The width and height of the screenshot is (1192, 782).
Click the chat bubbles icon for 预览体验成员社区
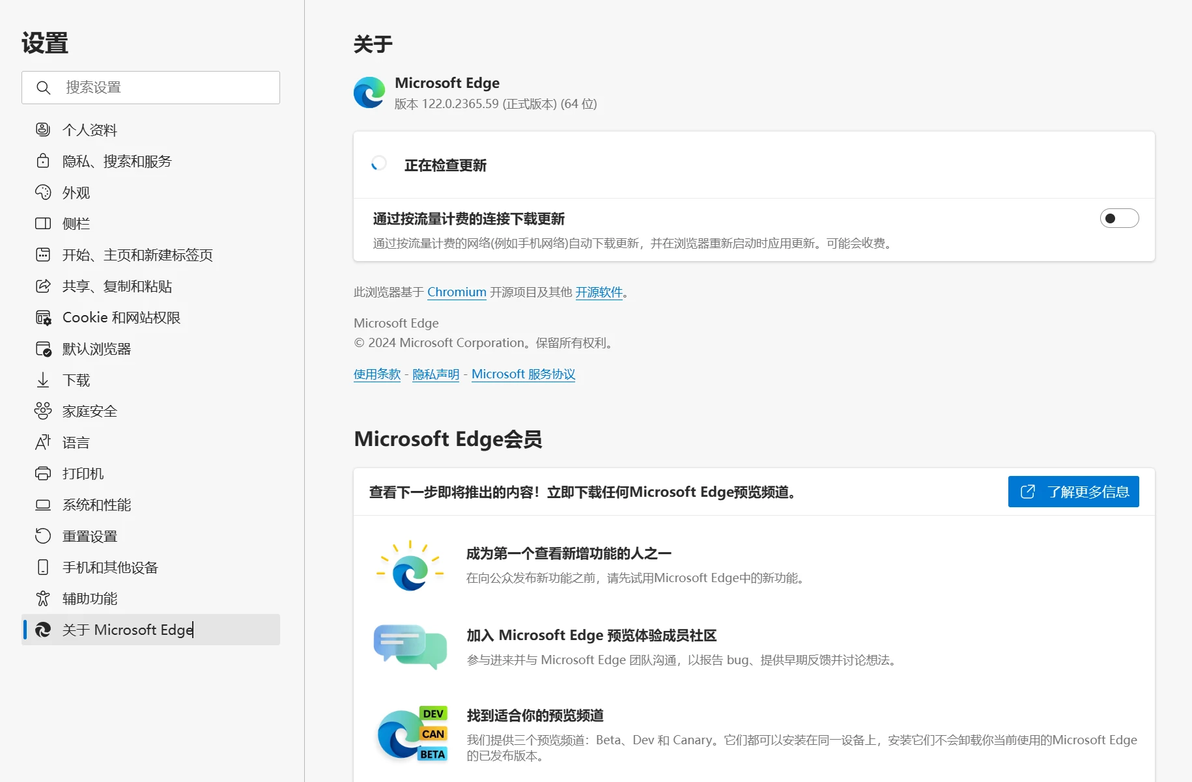tap(410, 647)
